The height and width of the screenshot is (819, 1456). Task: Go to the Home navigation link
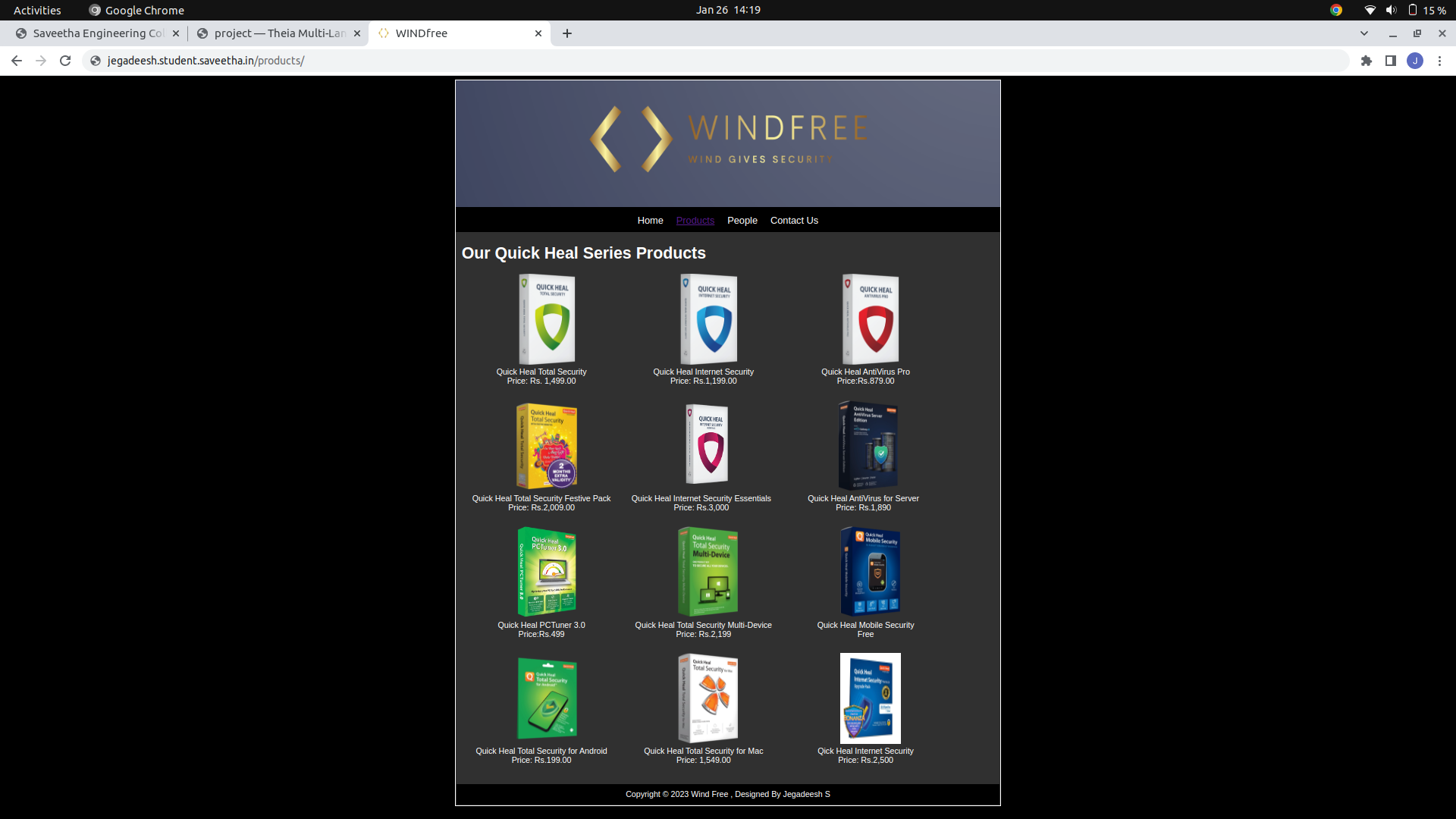650,221
